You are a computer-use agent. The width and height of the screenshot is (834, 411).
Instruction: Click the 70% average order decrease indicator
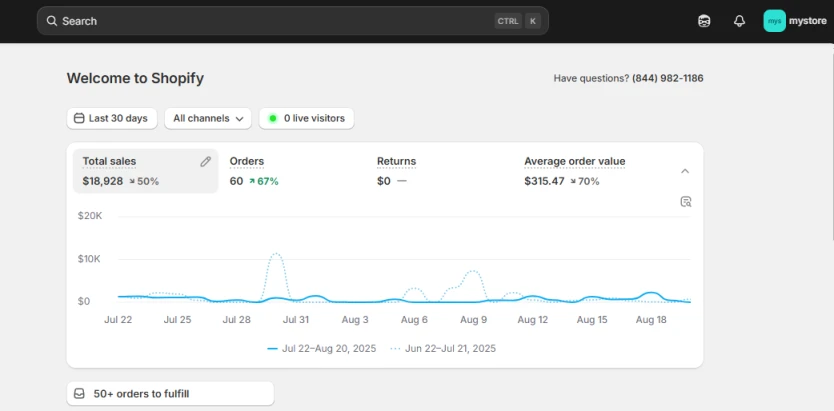tap(585, 181)
